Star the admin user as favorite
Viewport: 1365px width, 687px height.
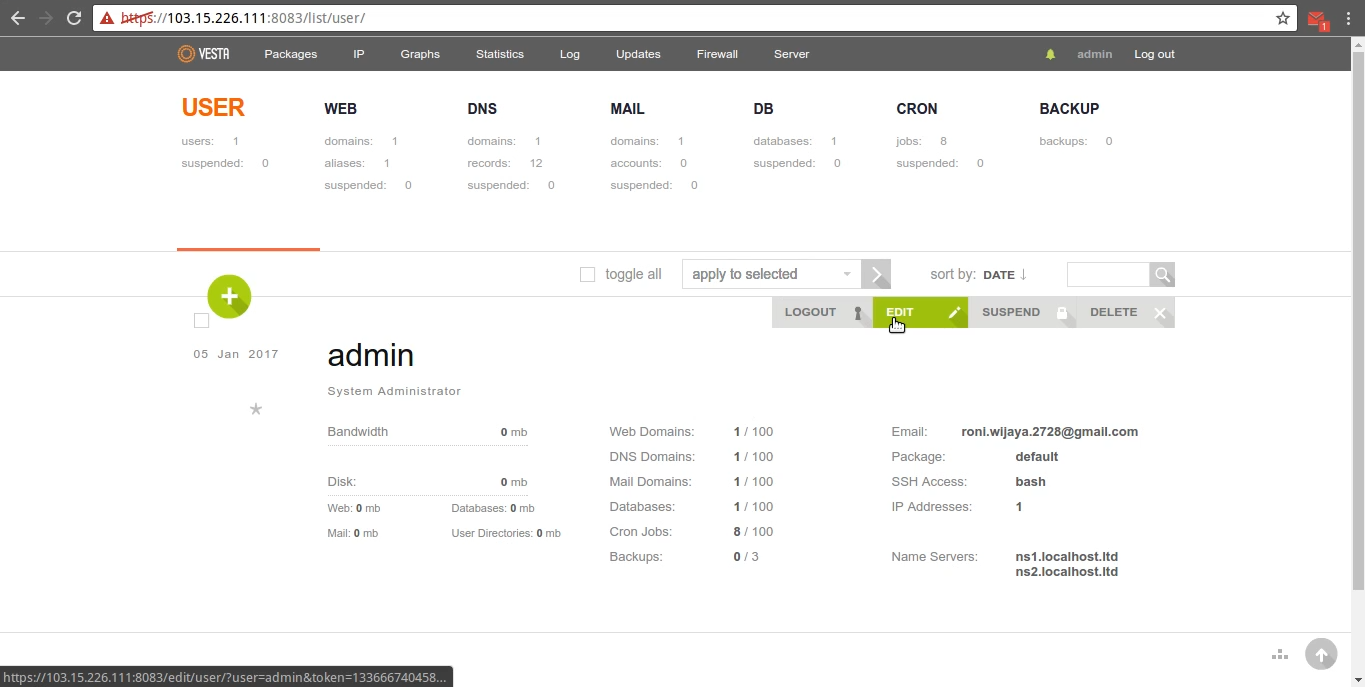[x=255, y=409]
